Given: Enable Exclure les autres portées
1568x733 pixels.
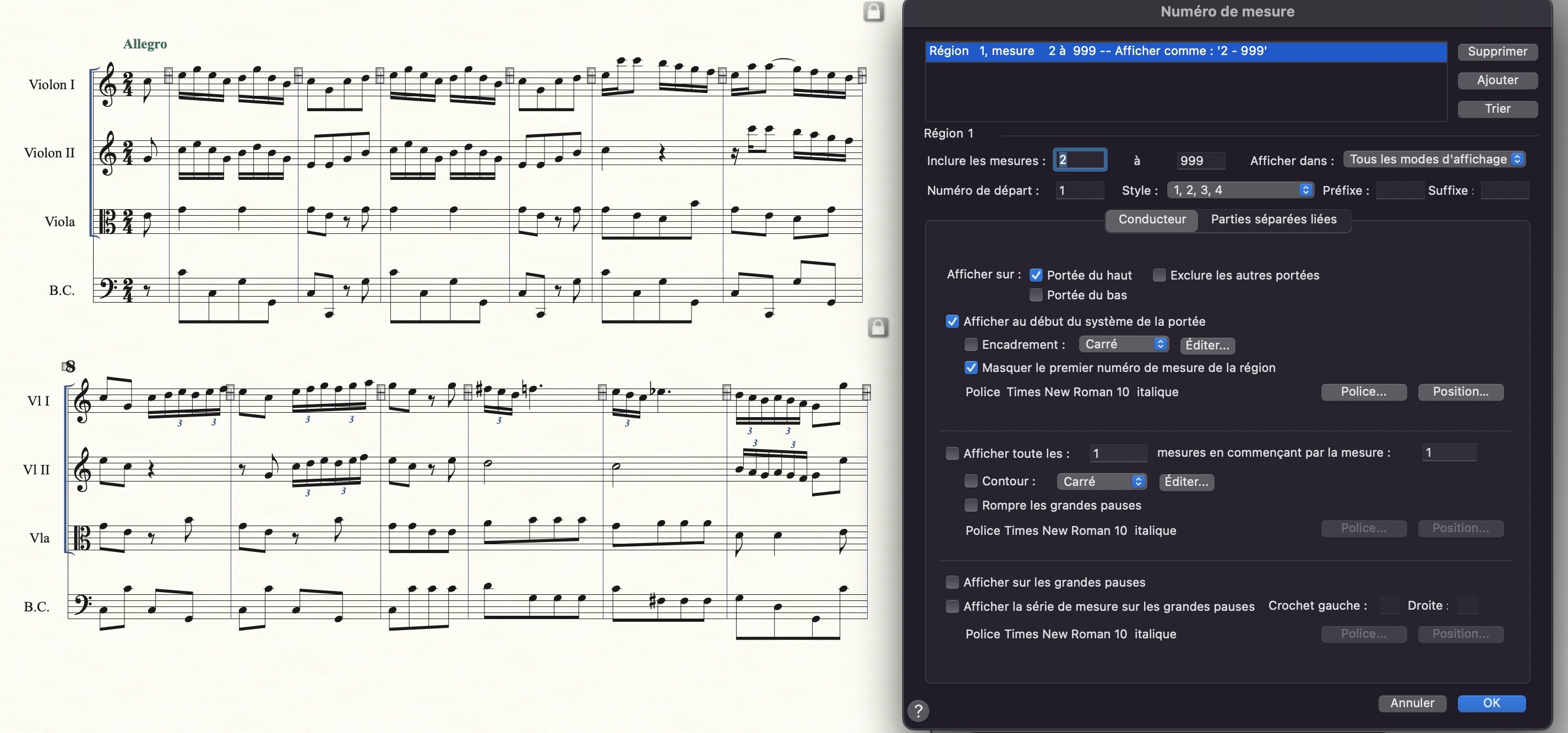Looking at the screenshot, I should click(1159, 275).
